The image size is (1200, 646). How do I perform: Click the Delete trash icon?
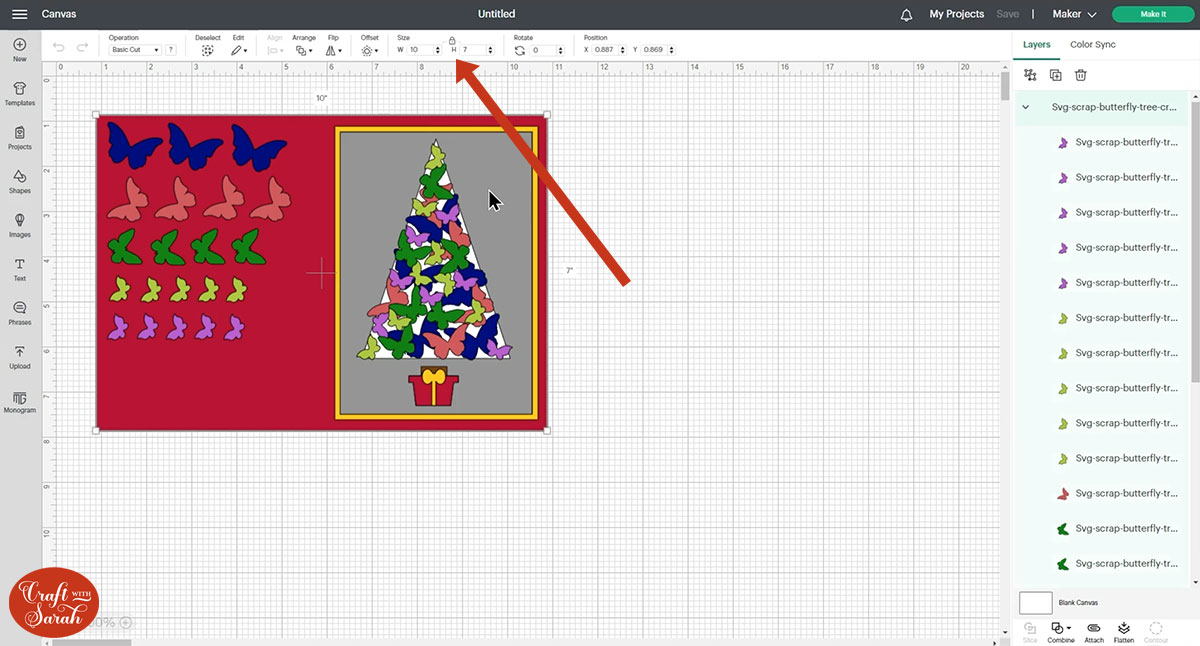(x=1081, y=75)
